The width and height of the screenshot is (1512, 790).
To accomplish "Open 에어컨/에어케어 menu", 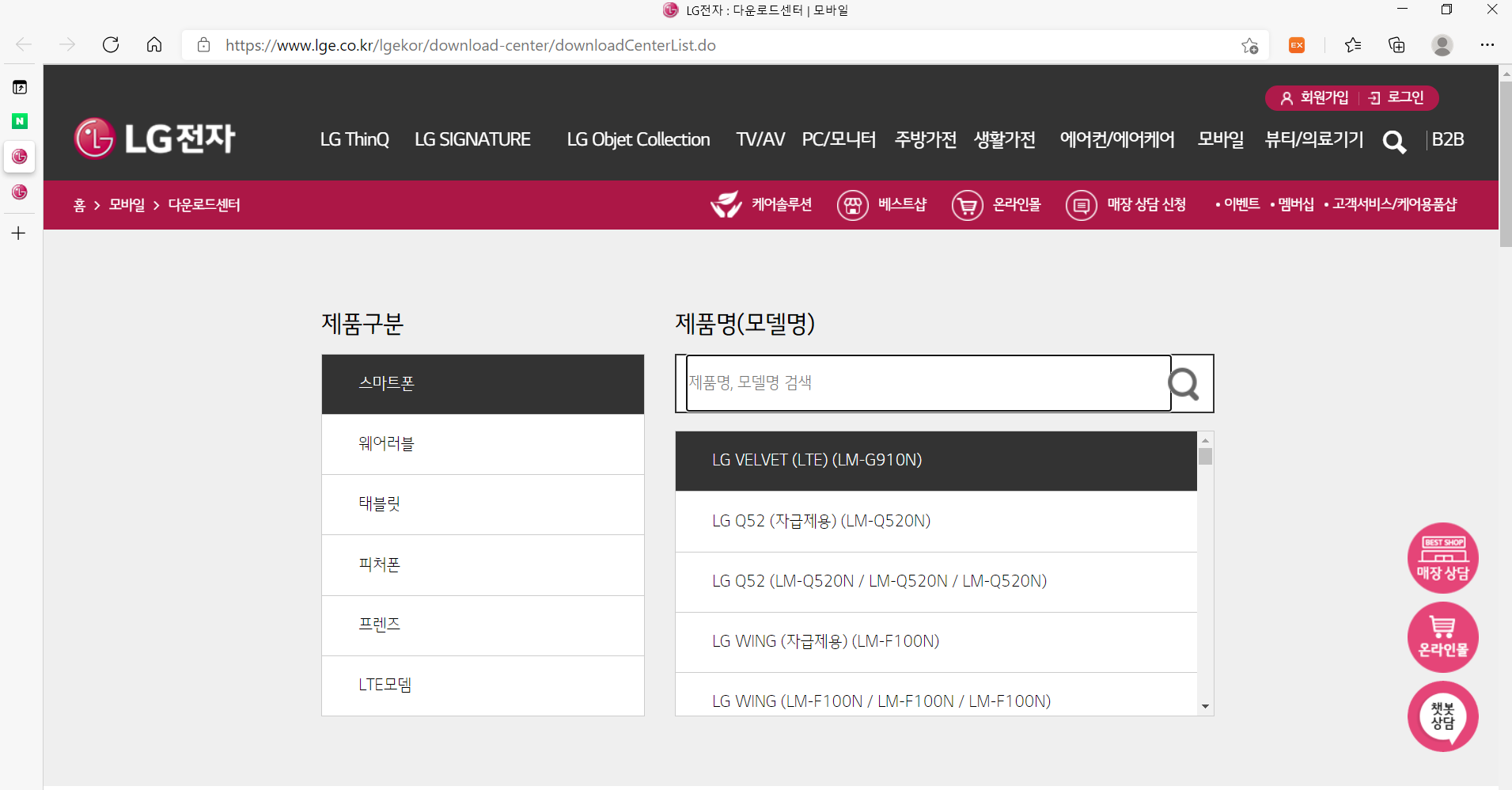I will click(1117, 139).
